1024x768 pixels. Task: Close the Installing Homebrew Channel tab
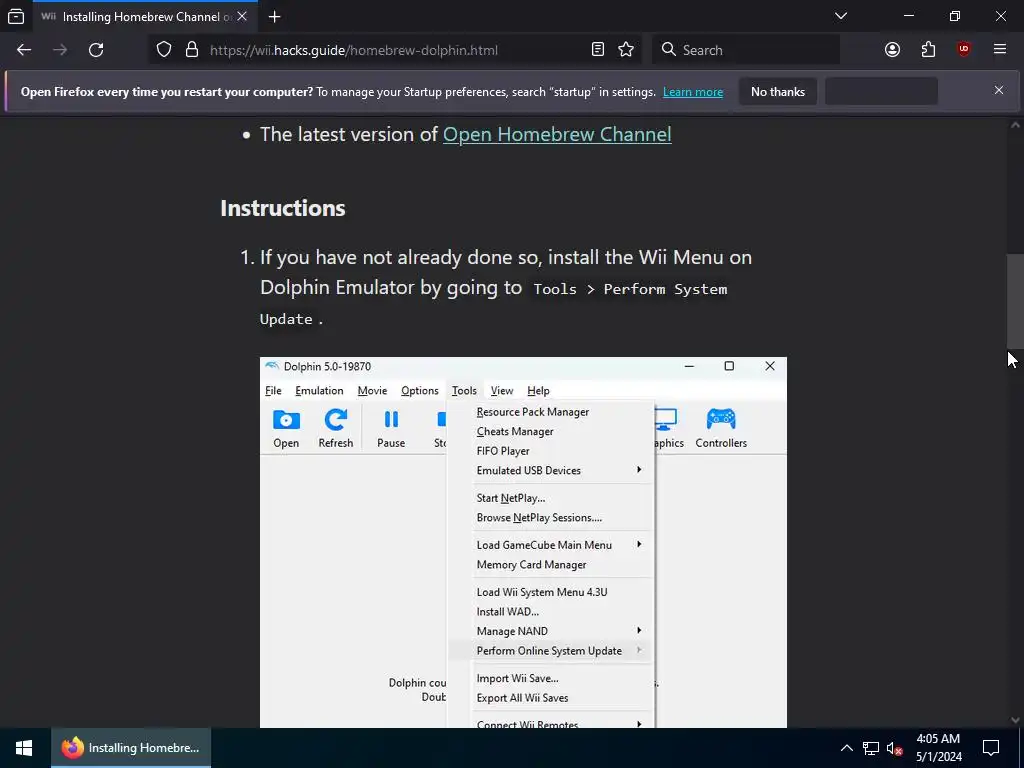[x=242, y=16]
